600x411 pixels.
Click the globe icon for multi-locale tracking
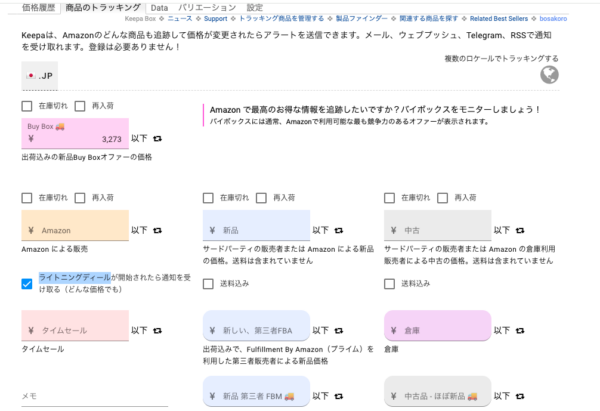pyautogui.click(x=549, y=76)
